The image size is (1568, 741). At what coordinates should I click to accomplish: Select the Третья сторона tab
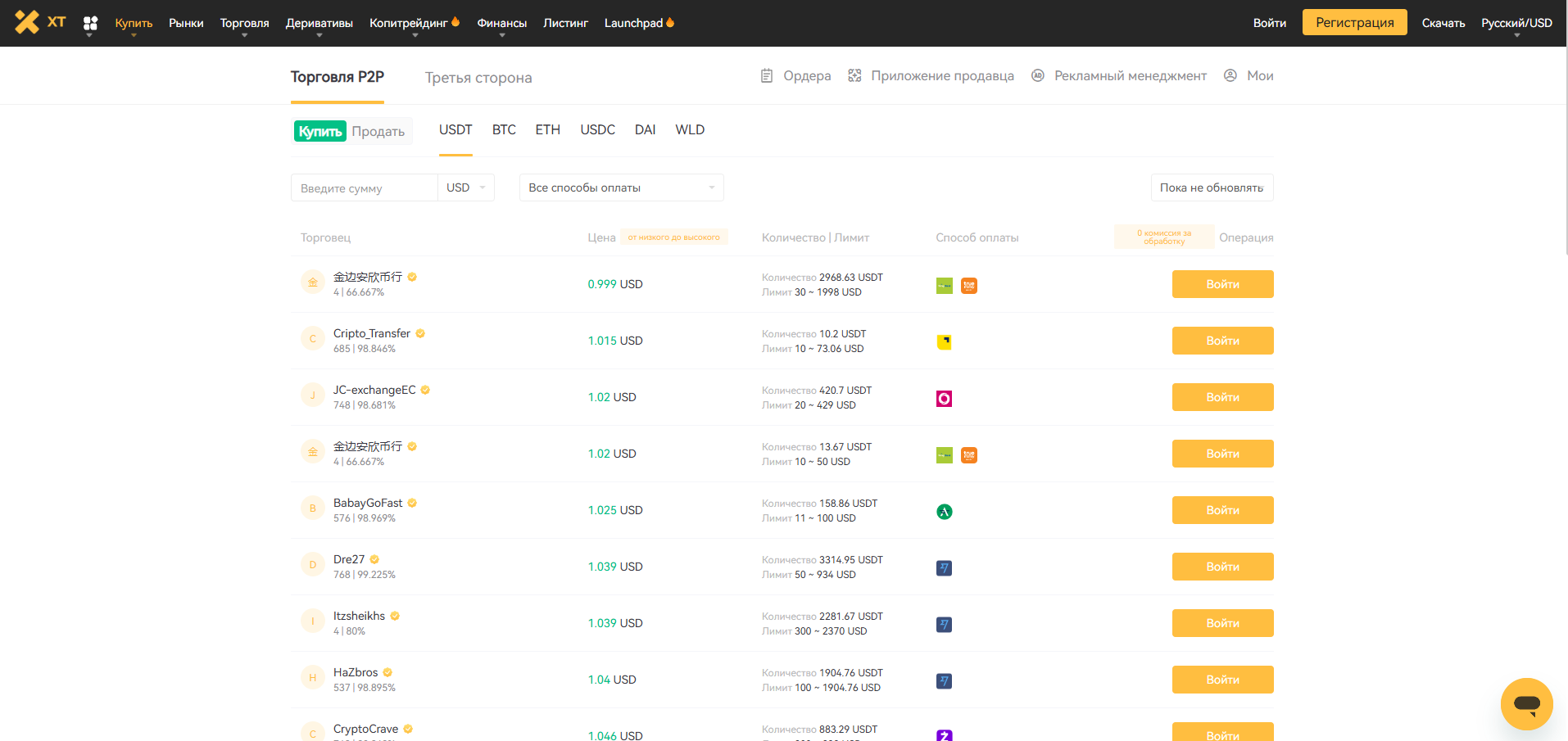coord(478,78)
